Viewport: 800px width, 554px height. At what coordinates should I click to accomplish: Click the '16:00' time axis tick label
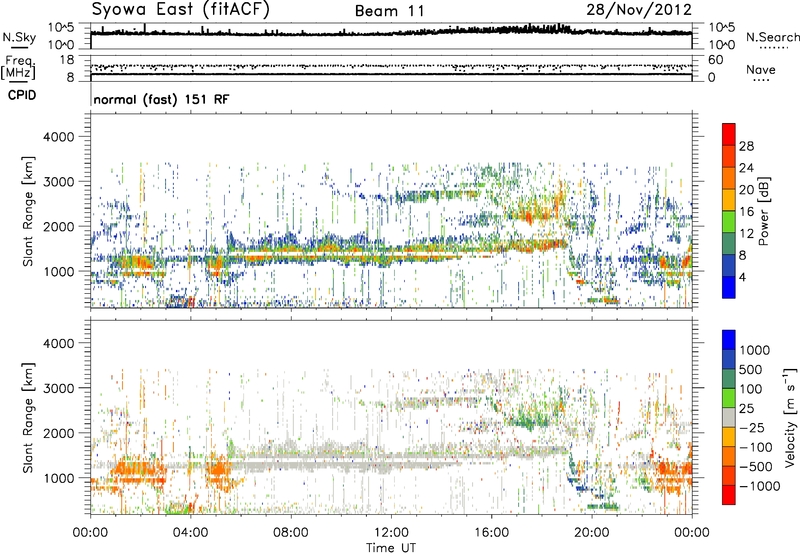[491, 532]
